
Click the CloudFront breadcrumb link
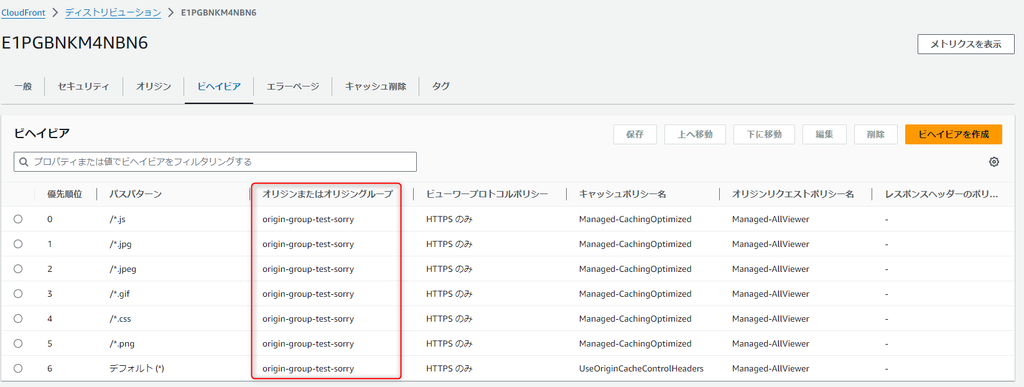click(23, 12)
